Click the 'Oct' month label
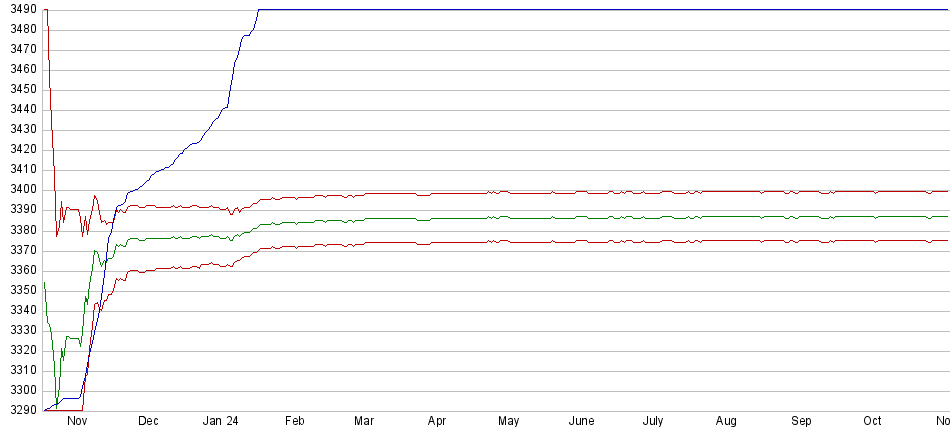The image size is (950, 435). coord(873,422)
